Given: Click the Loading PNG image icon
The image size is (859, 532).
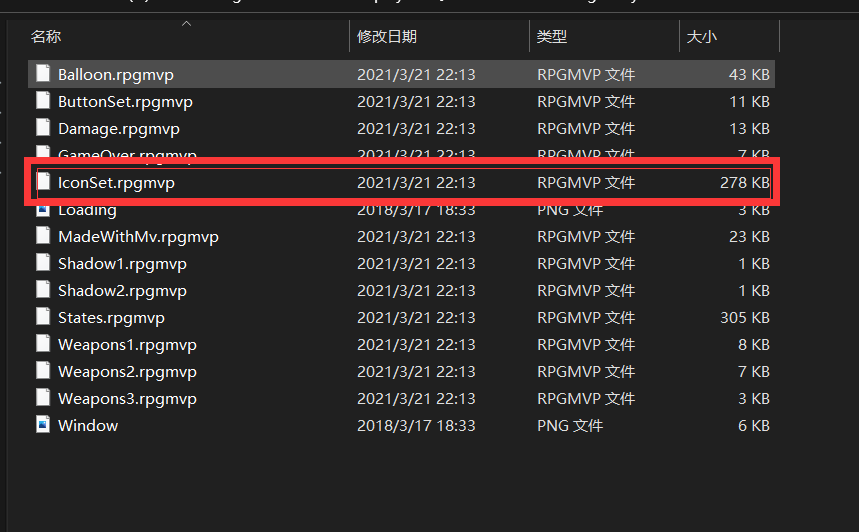Looking at the screenshot, I should pos(43,210).
